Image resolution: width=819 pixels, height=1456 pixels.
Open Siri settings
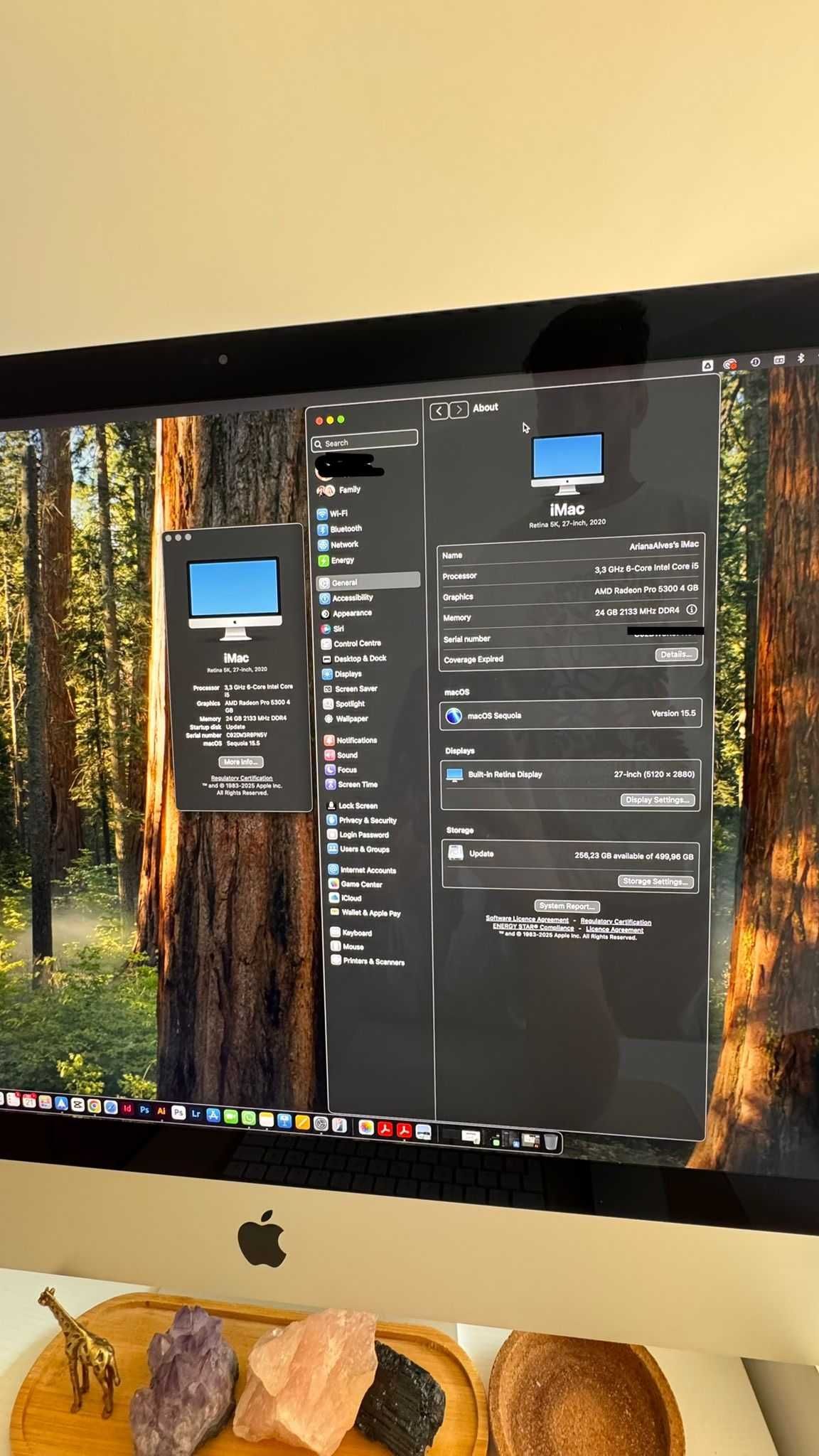click(x=332, y=628)
